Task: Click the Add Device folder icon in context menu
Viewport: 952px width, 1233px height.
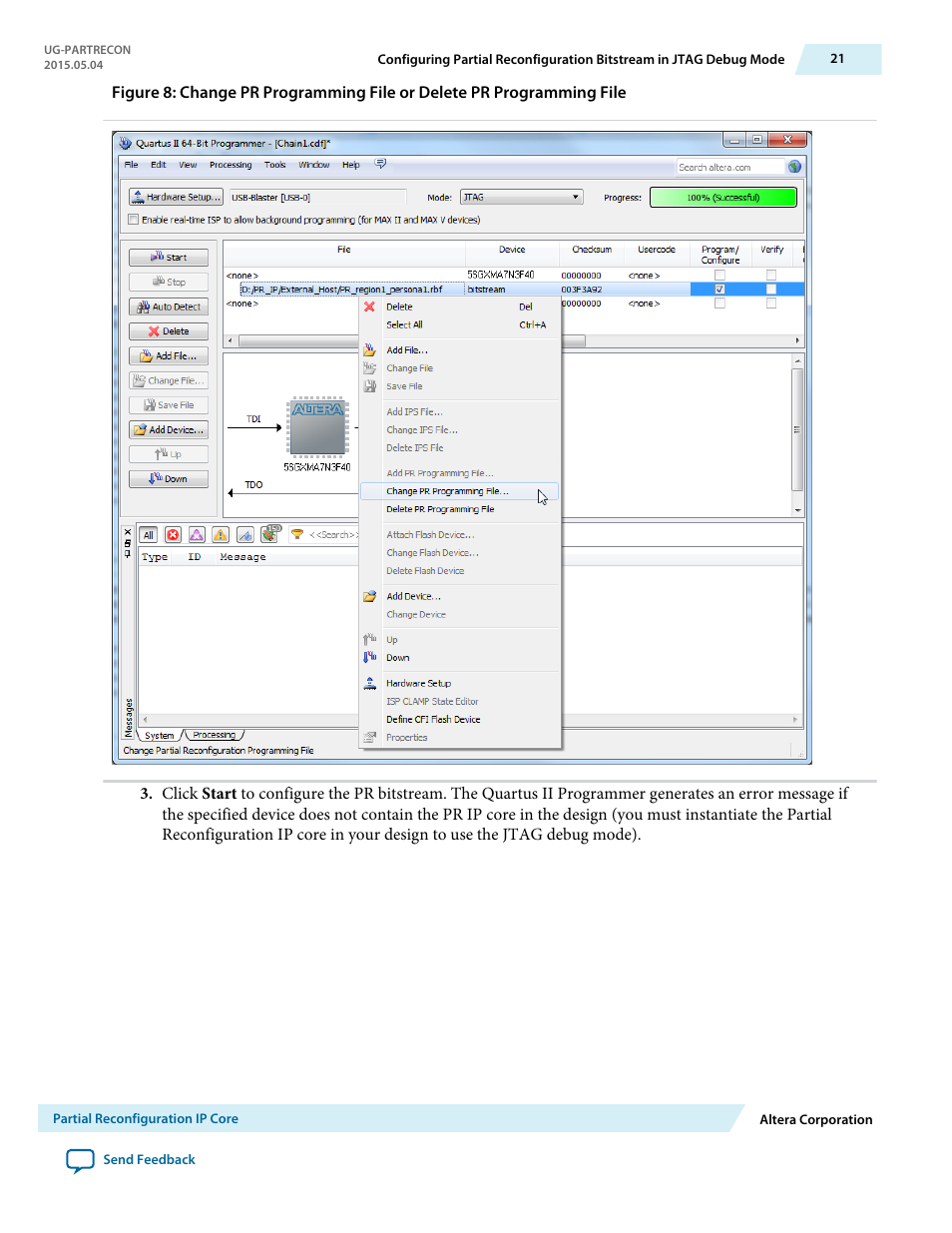Action: pyautogui.click(x=369, y=596)
